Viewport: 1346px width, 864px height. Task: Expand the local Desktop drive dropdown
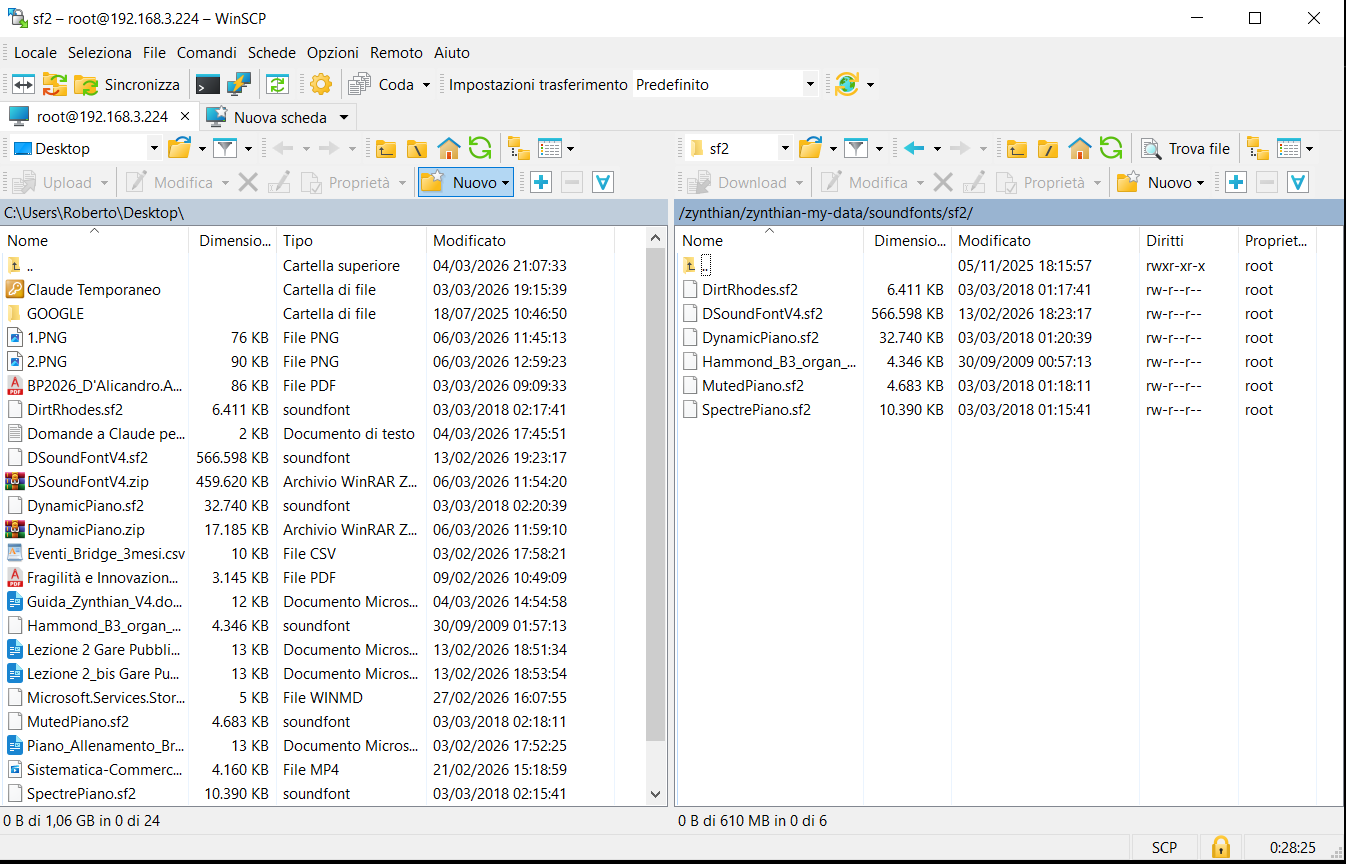click(154, 149)
